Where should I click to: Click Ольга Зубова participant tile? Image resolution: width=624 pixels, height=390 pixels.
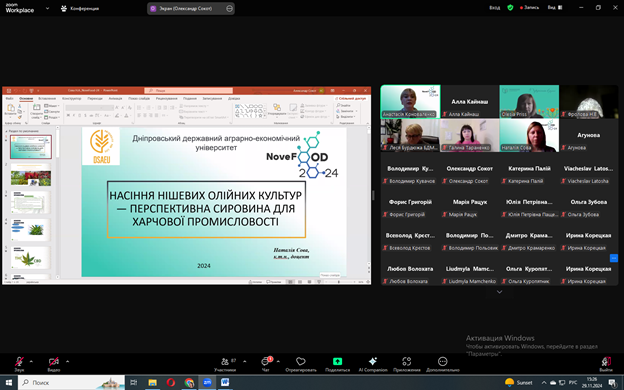click(589, 202)
